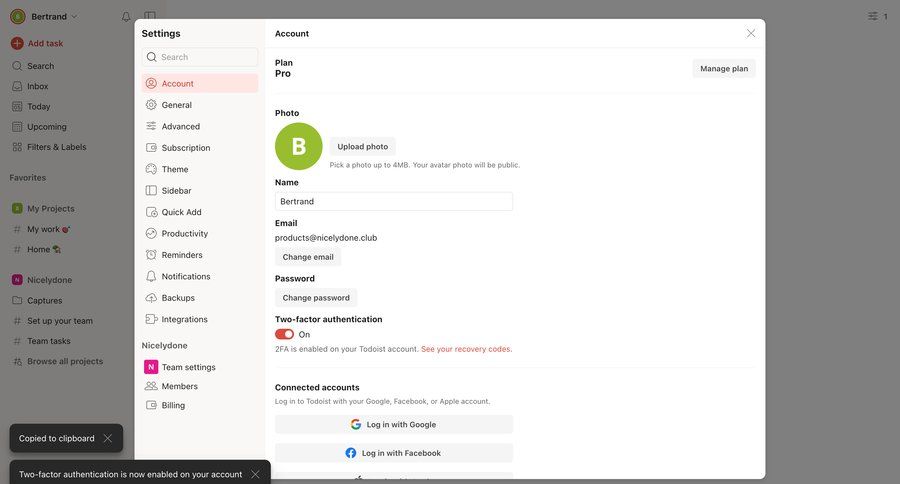Select General settings
This screenshot has height=484, width=900.
pyautogui.click(x=200, y=105)
